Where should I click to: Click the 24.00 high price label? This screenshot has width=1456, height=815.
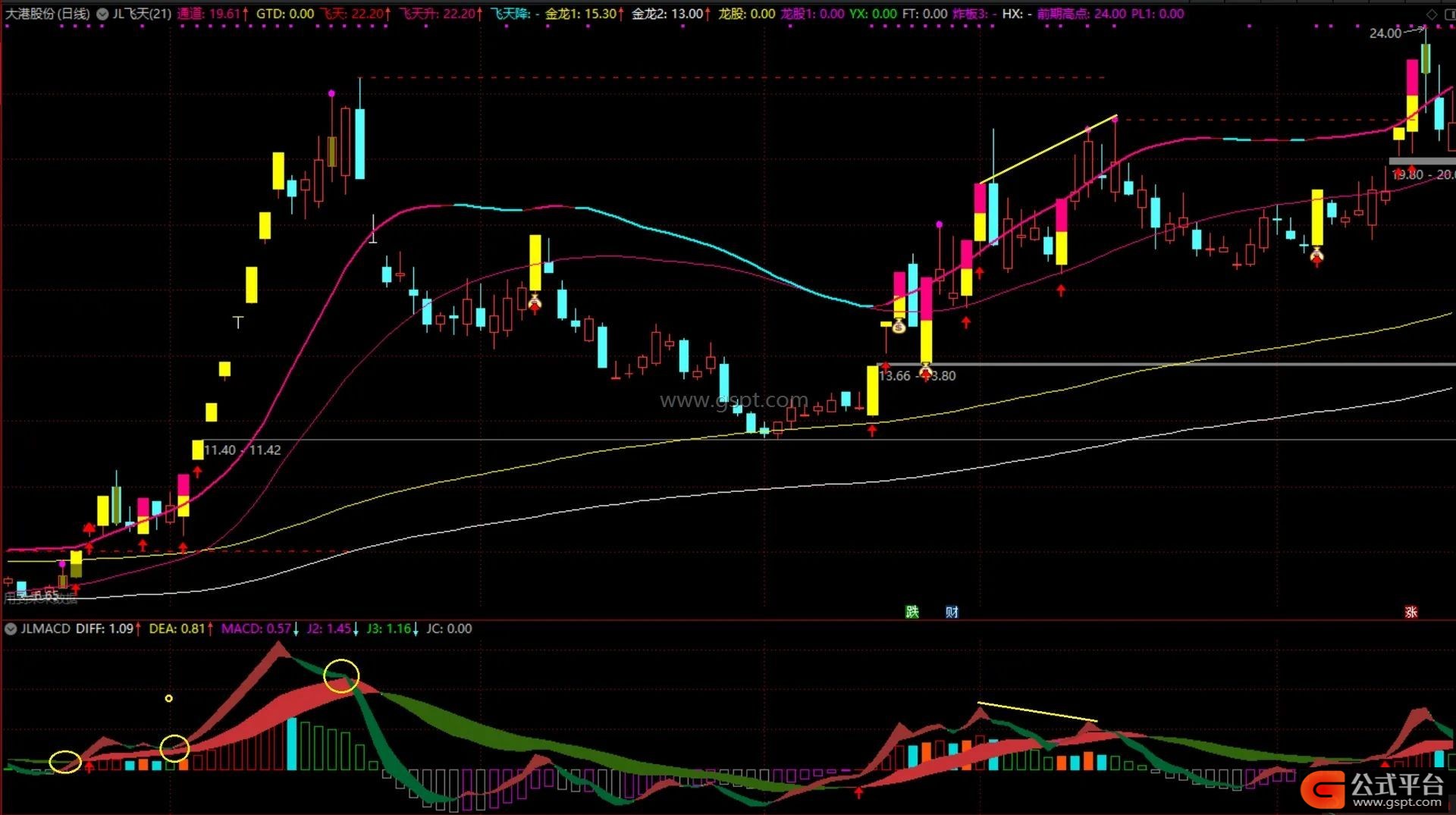[1385, 33]
